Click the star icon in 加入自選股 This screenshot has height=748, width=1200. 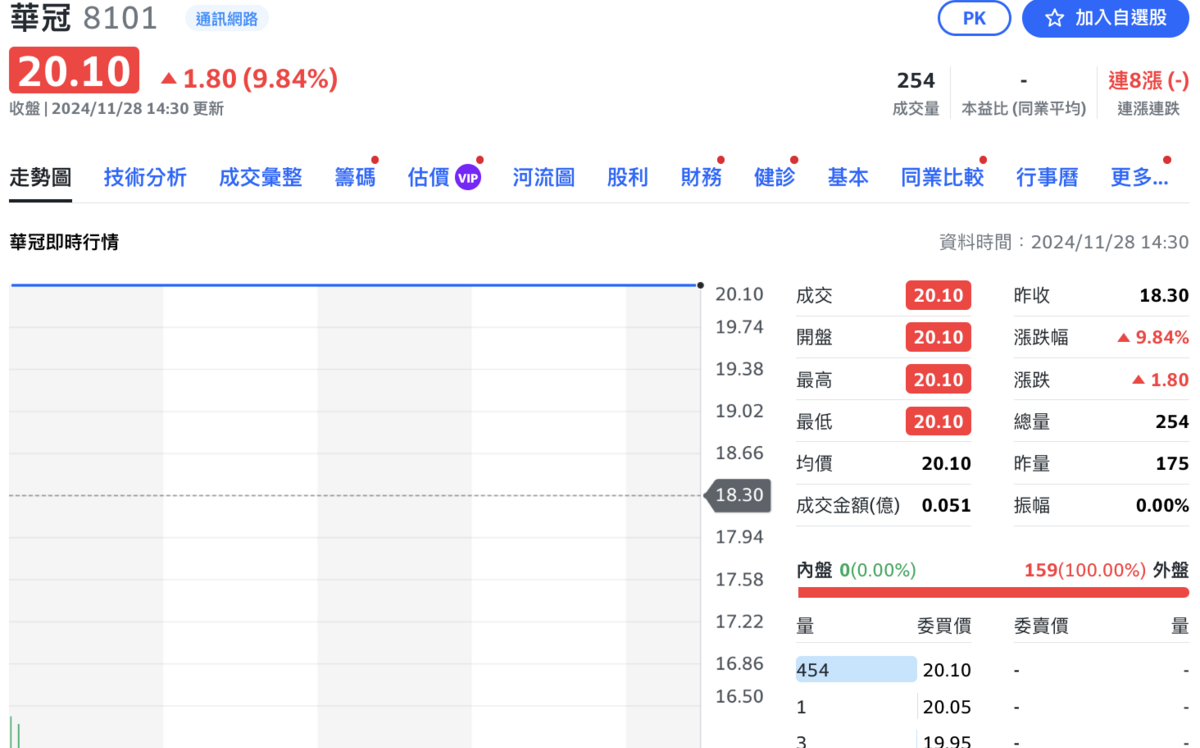[1054, 18]
